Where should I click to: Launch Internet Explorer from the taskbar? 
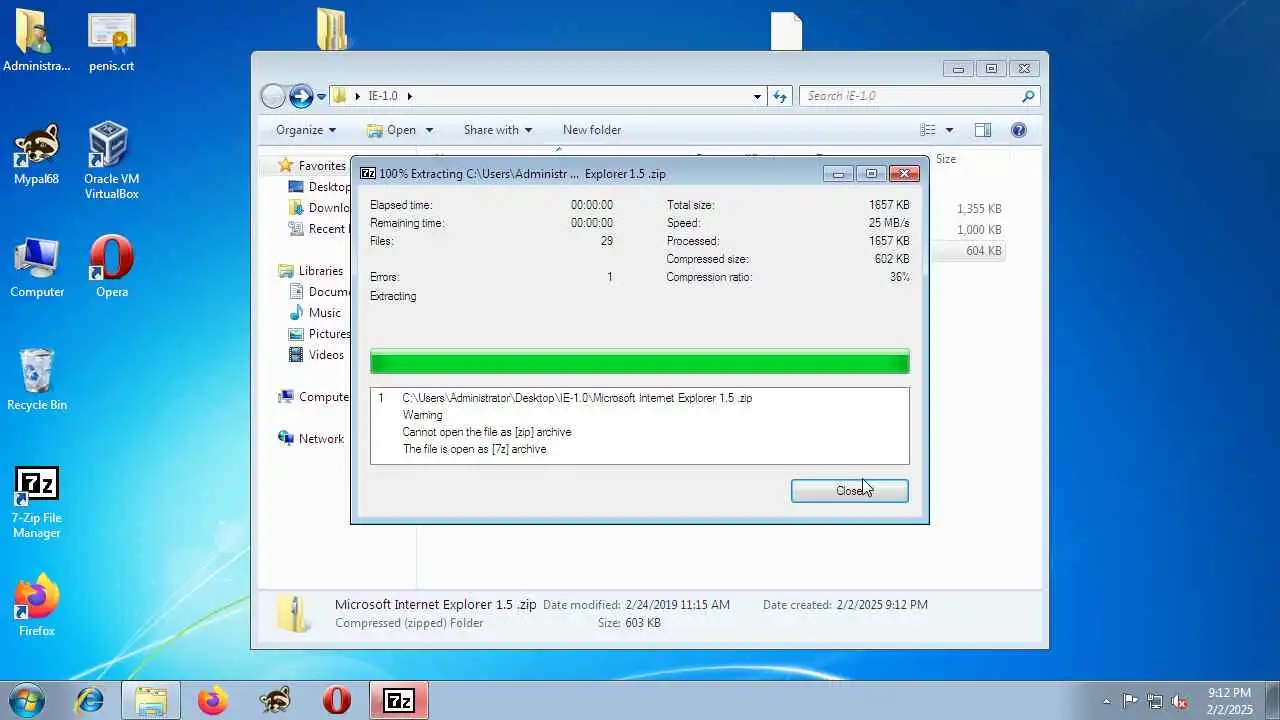90,700
